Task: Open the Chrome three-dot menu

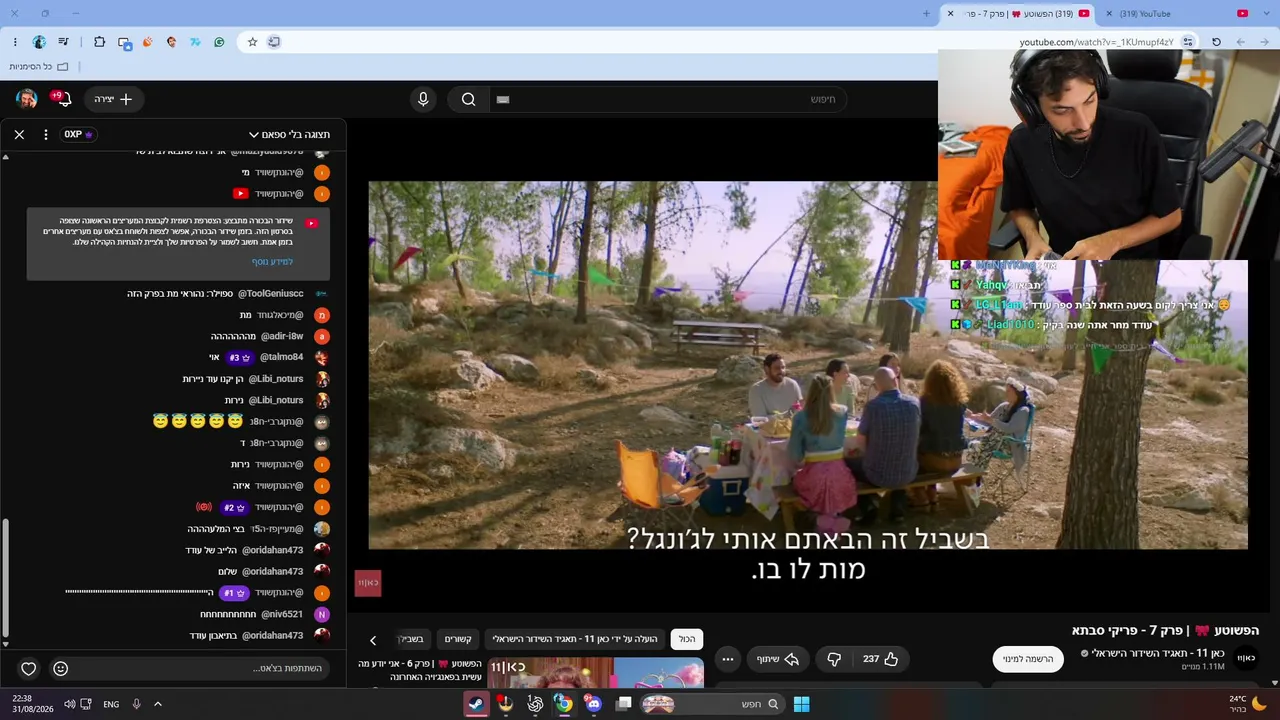Action: (15, 42)
